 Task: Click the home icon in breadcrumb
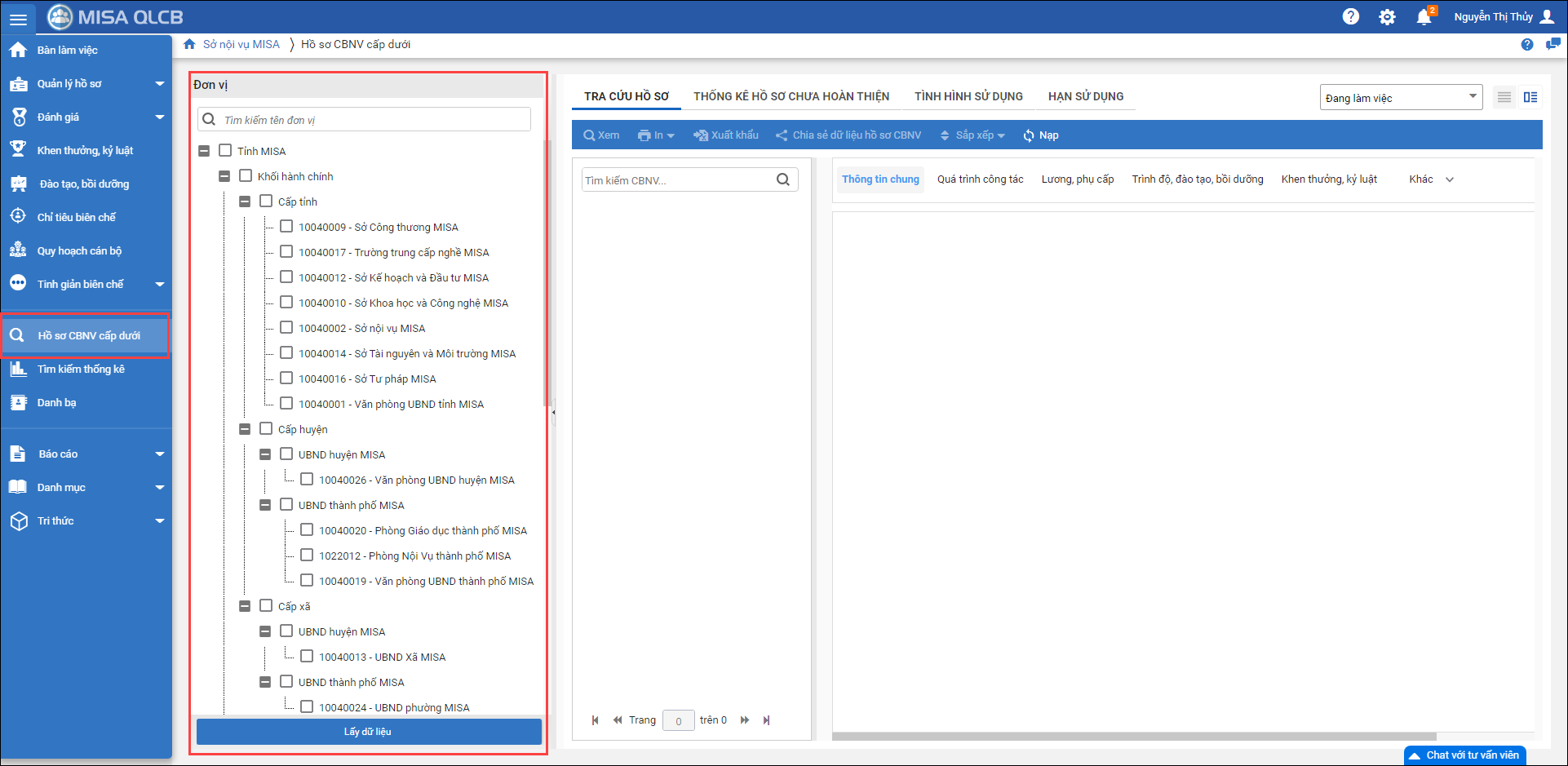[x=189, y=44]
